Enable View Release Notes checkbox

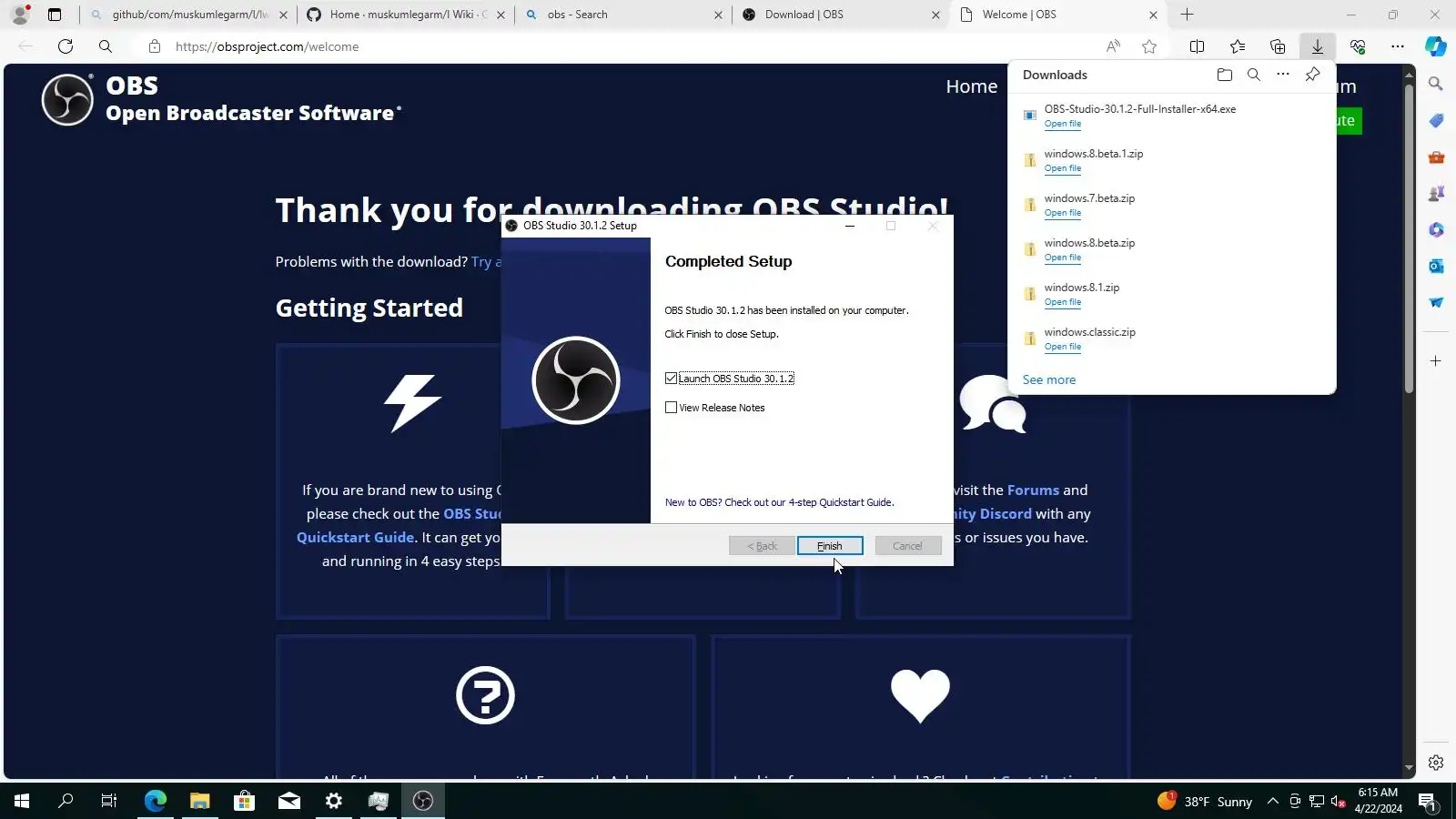[672, 408]
